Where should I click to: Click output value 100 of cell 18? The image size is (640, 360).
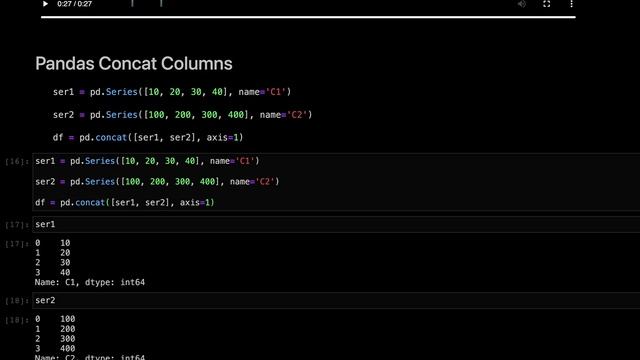[68, 319]
